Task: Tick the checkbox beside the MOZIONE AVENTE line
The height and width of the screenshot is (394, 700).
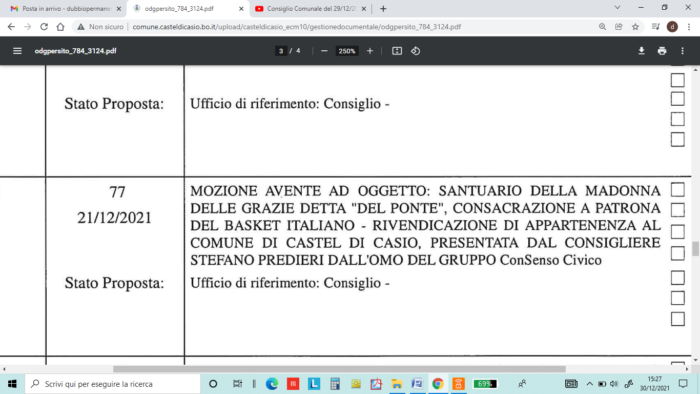Action: (x=678, y=190)
